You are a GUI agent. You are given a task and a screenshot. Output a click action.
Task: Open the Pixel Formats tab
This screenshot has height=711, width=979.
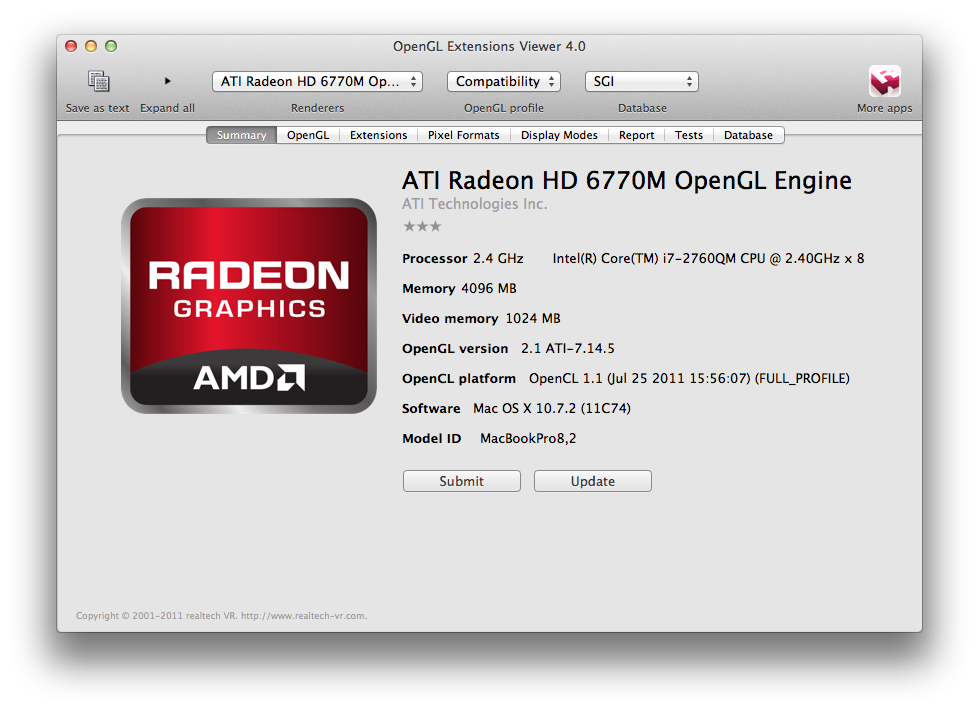click(464, 135)
